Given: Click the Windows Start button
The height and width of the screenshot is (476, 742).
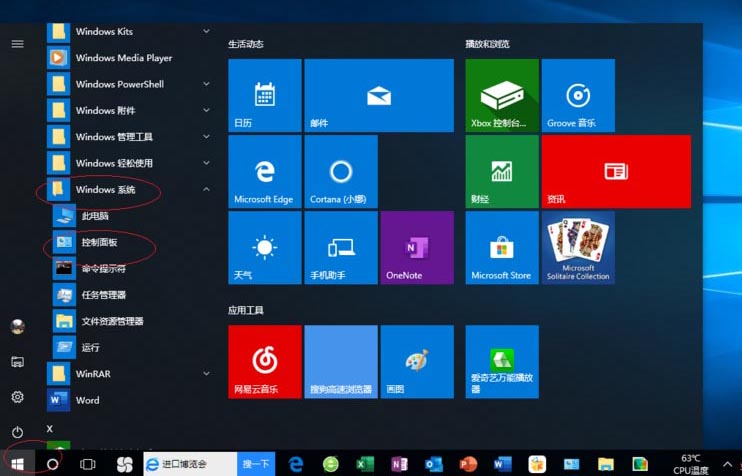Looking at the screenshot, I should [18, 464].
